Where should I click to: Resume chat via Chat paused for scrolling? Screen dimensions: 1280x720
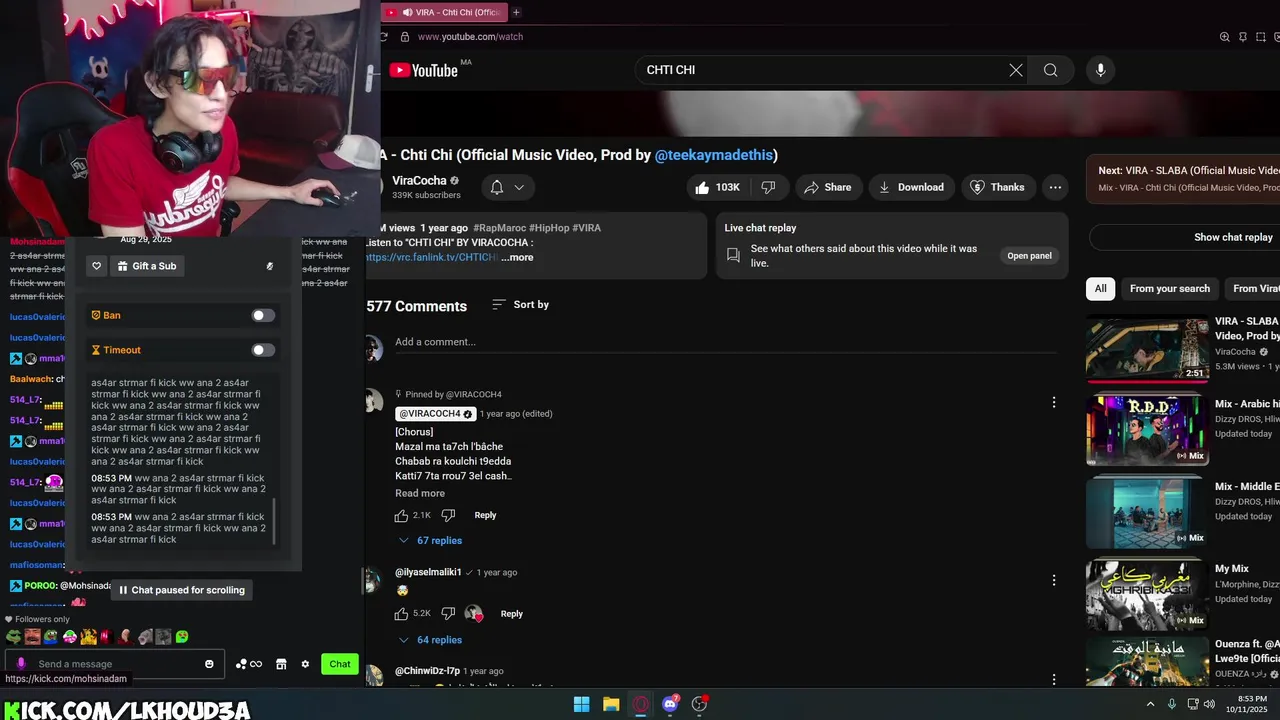tap(181, 590)
